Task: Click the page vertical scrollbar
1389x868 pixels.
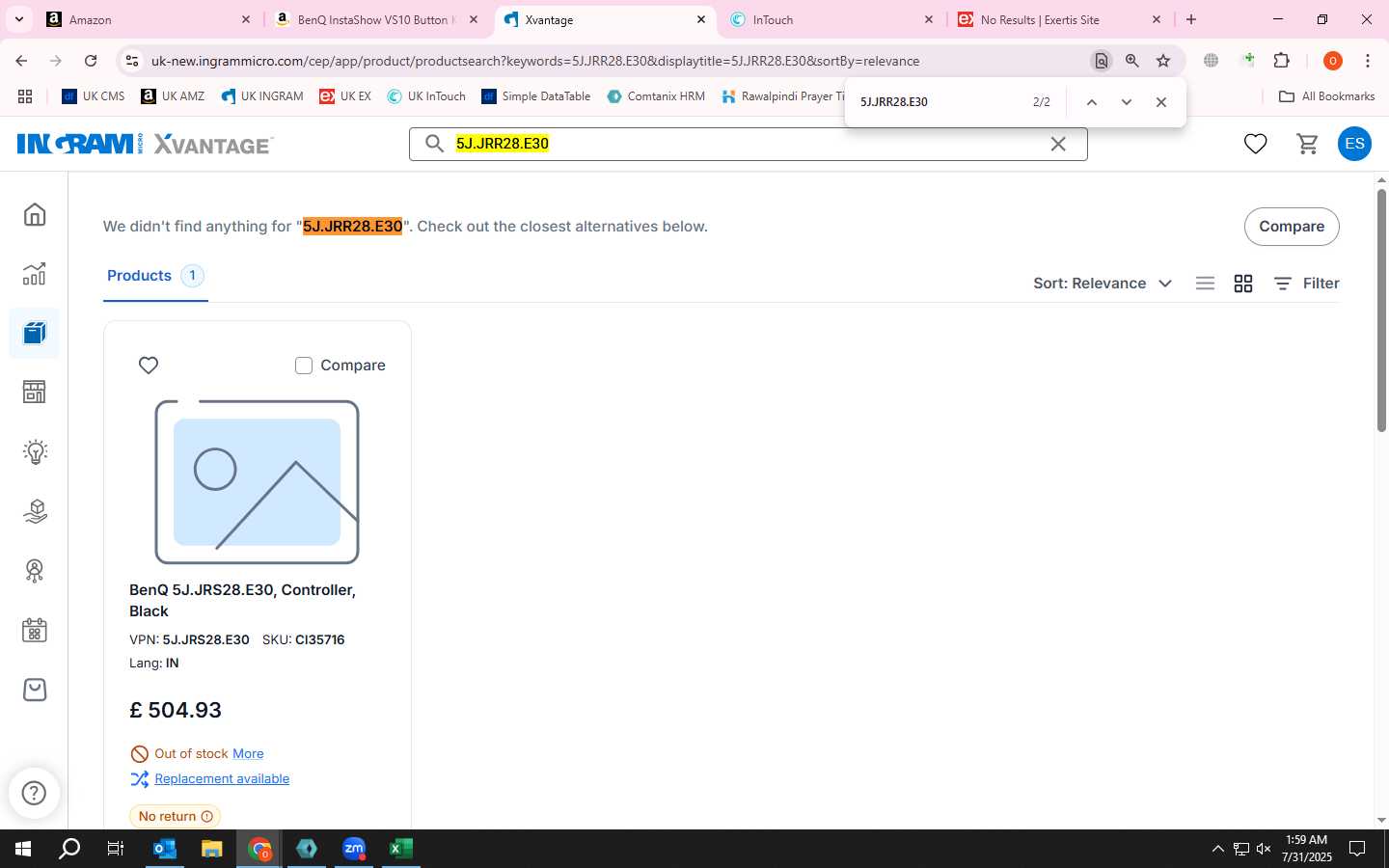Action: click(x=1381, y=309)
